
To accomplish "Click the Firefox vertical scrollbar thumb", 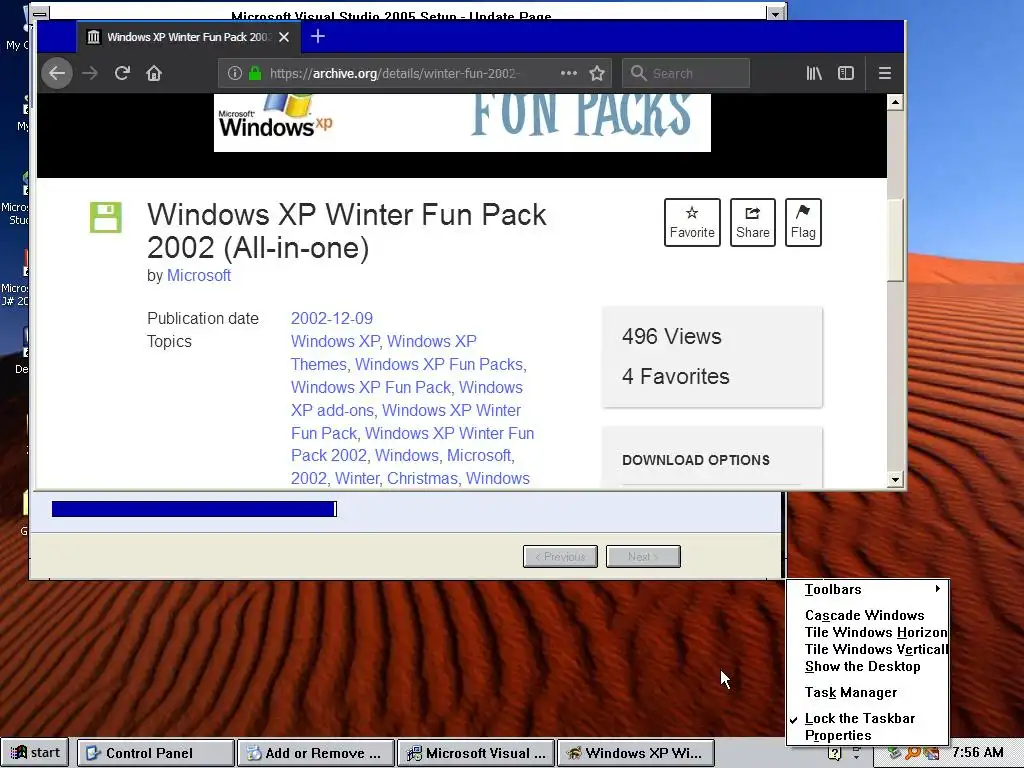I will [x=895, y=239].
